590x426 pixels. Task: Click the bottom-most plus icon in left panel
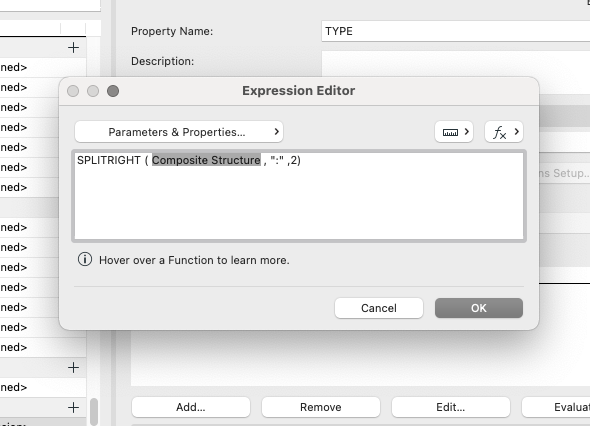click(73, 407)
